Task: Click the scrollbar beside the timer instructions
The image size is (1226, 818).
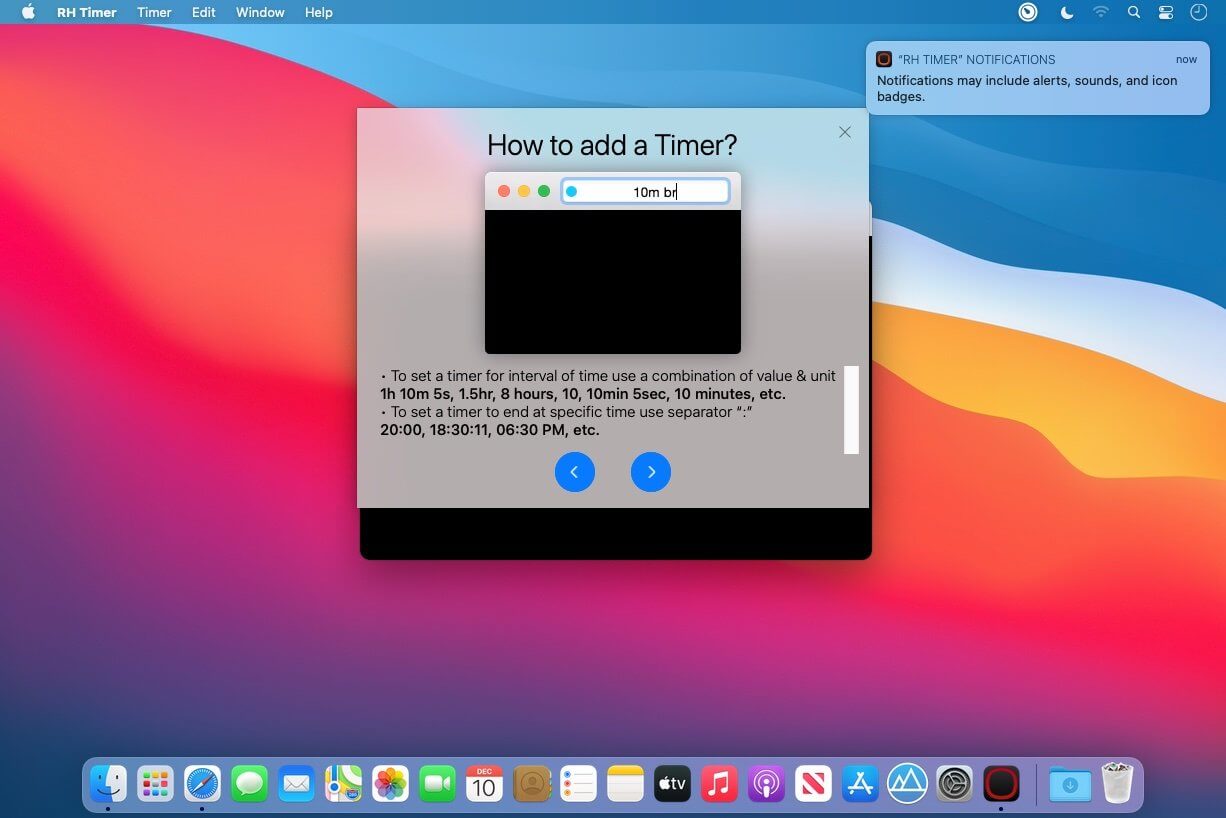Action: point(851,409)
